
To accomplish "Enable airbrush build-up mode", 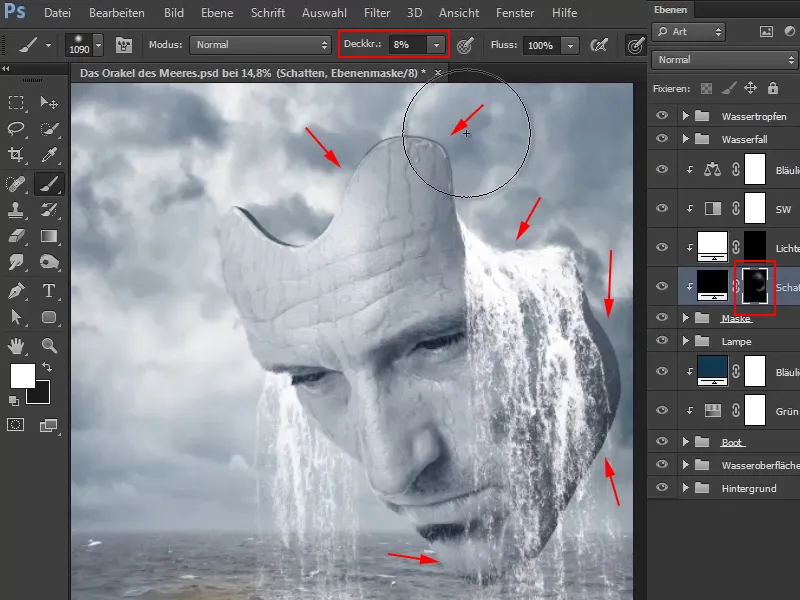I will click(598, 45).
